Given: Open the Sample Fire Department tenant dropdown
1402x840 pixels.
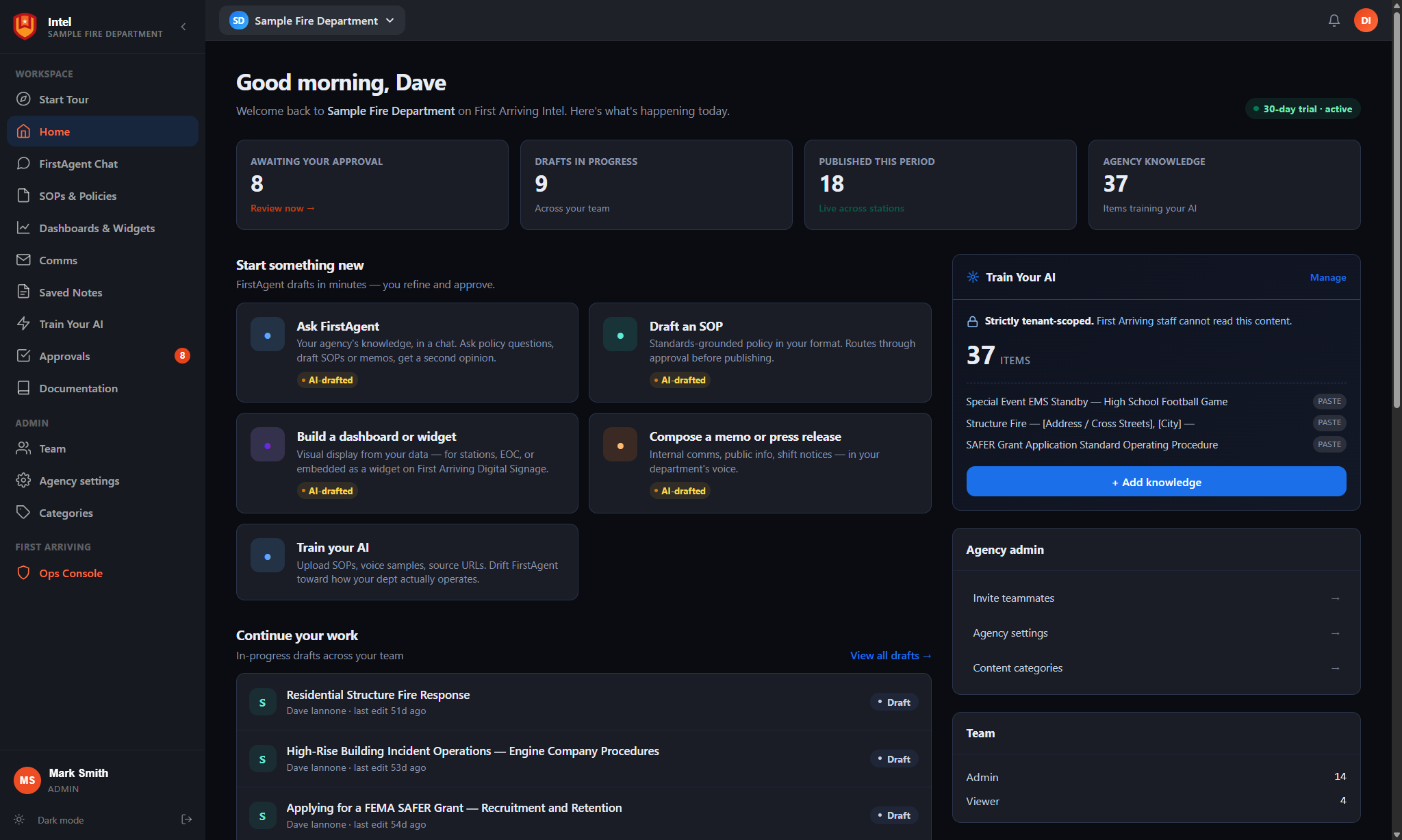Looking at the screenshot, I should pos(312,21).
